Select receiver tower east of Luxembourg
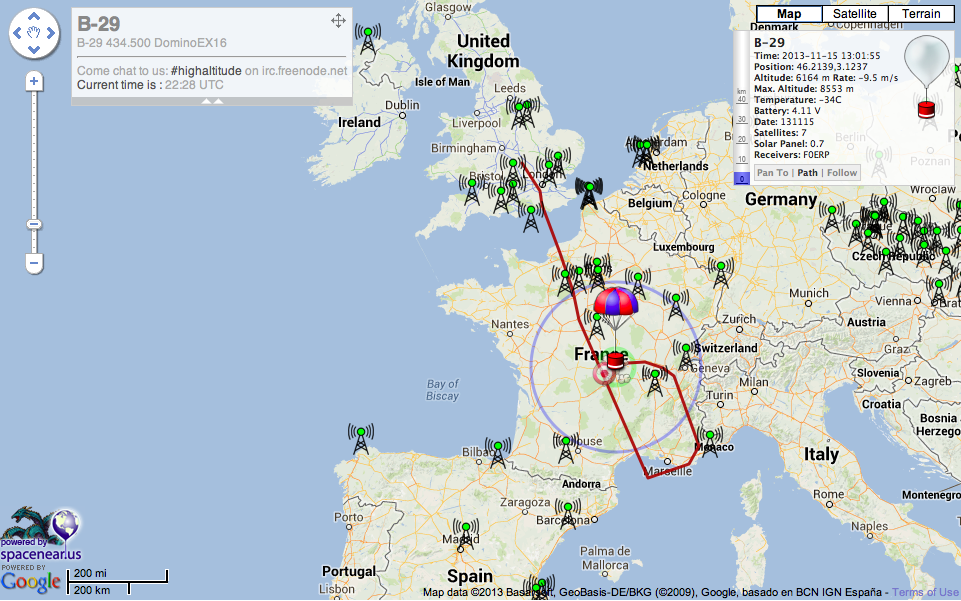 pos(721,273)
